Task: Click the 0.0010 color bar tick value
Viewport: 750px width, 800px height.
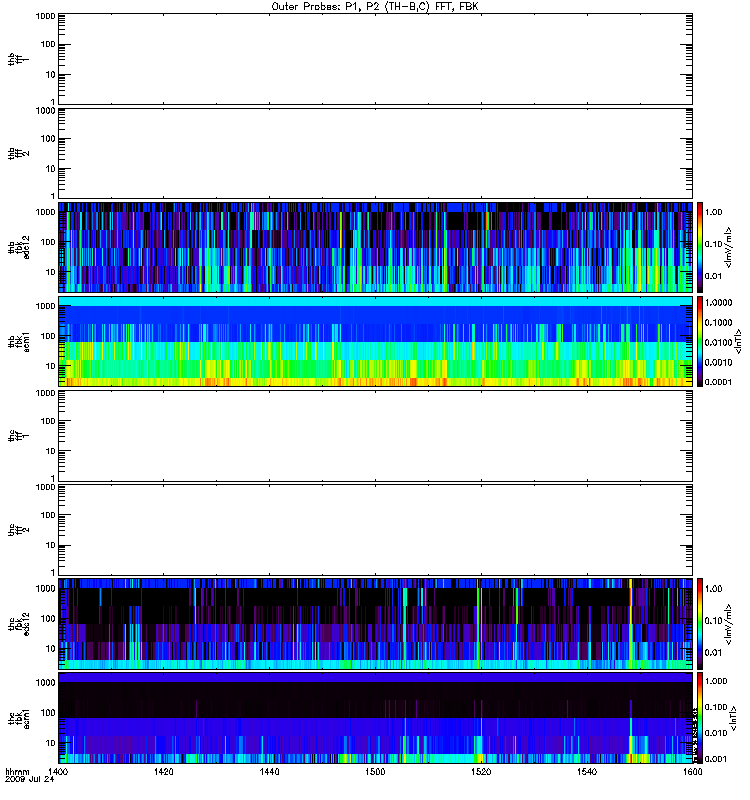Action: [718, 362]
